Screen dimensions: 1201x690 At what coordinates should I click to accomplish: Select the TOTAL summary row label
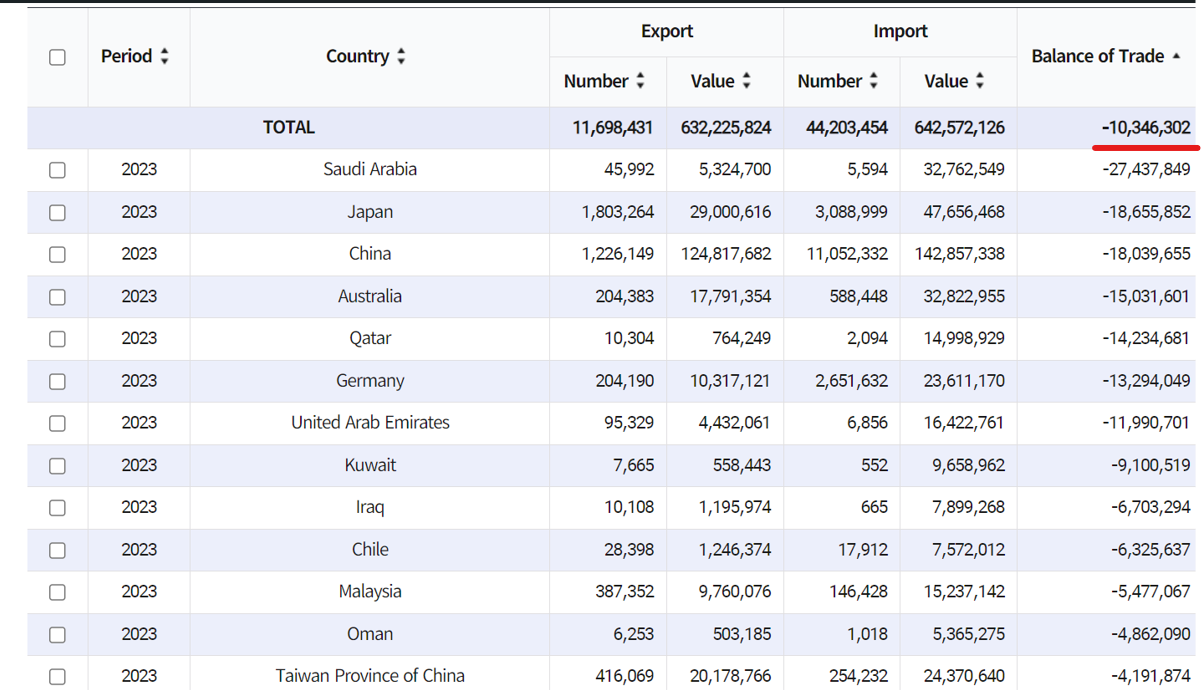tap(288, 128)
